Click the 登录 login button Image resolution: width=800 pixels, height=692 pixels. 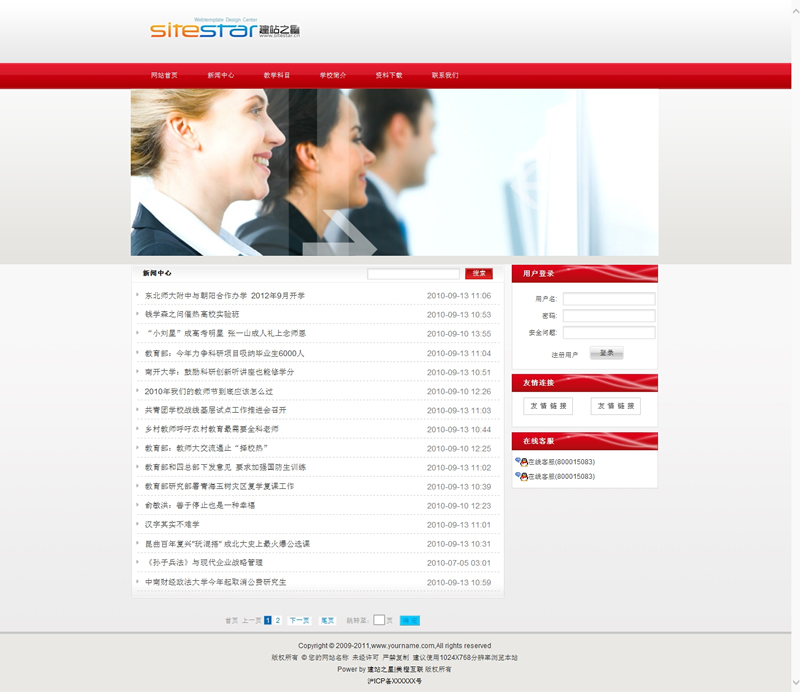(x=606, y=353)
